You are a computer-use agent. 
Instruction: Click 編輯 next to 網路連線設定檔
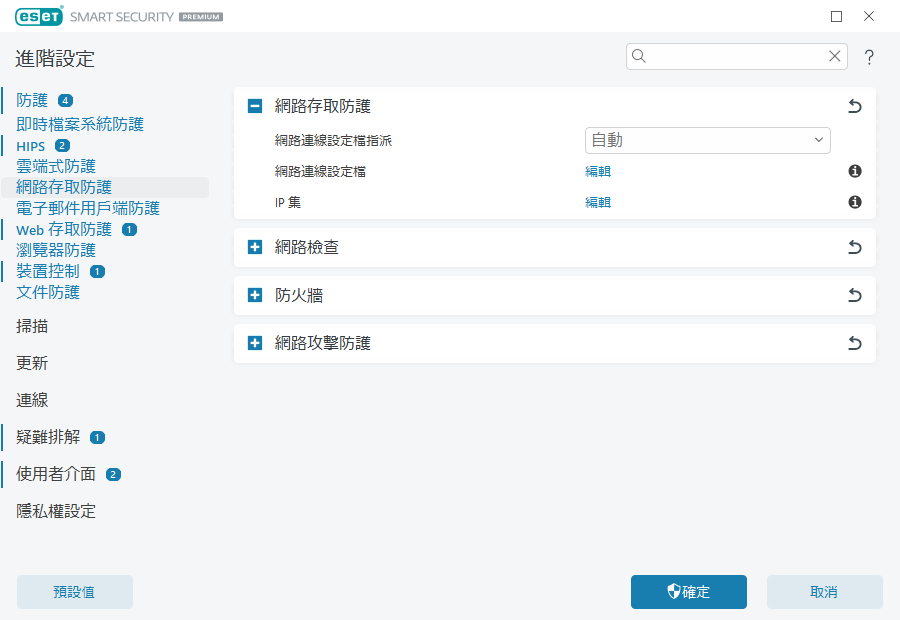[x=597, y=171]
